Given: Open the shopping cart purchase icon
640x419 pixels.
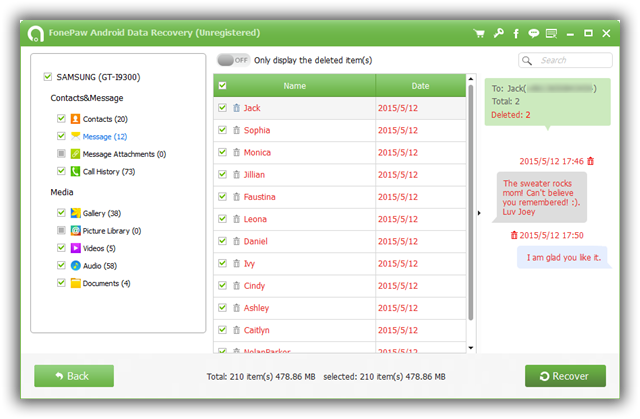Looking at the screenshot, I should pyautogui.click(x=479, y=33).
